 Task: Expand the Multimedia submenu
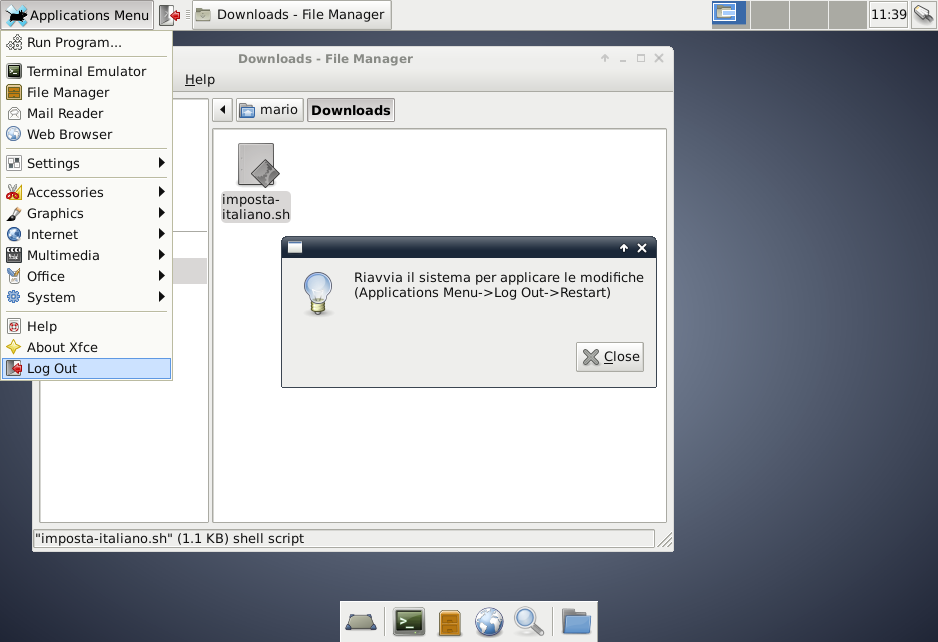point(87,255)
